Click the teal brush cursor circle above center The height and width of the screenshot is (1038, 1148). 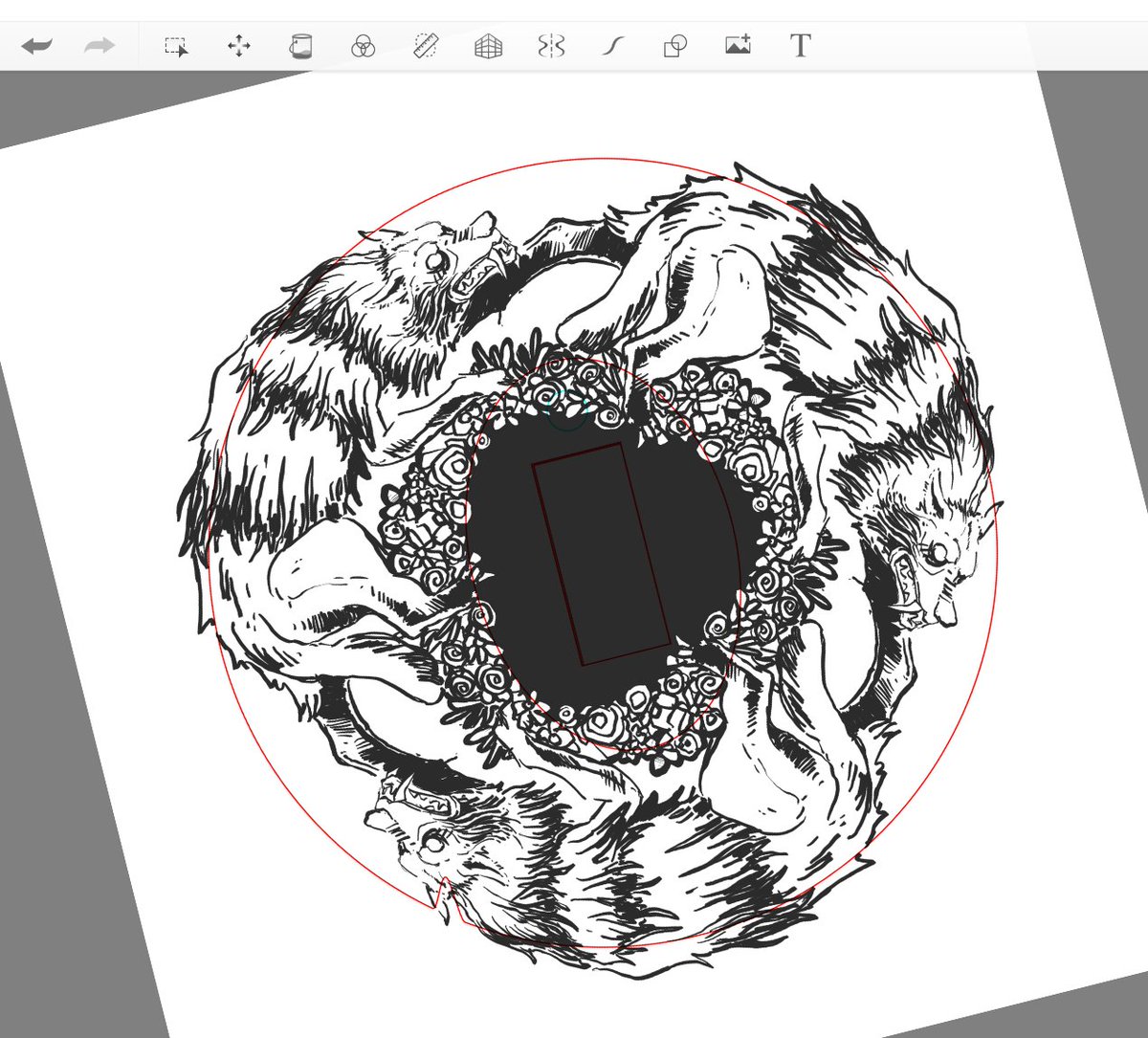point(565,409)
